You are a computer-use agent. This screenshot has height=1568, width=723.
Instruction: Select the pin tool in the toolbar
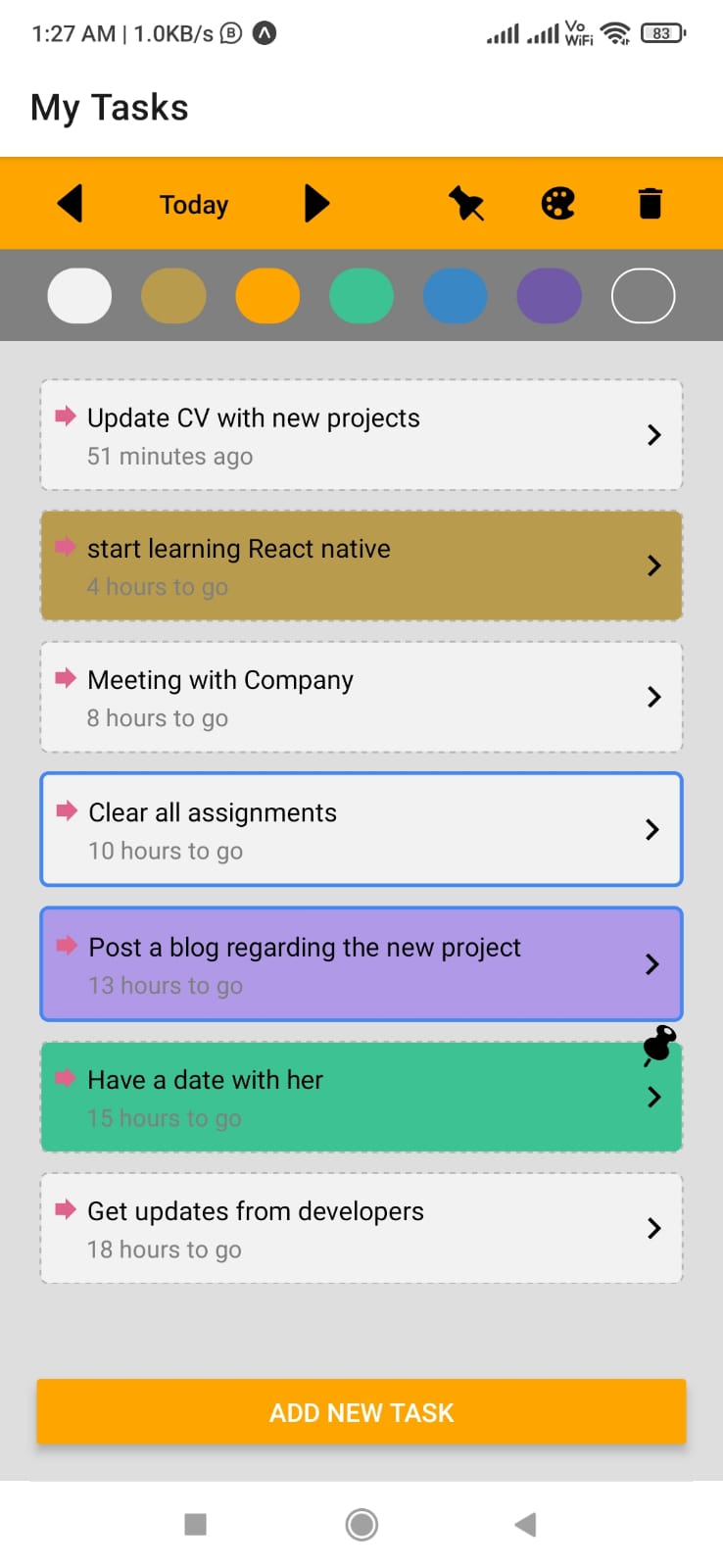coord(466,204)
